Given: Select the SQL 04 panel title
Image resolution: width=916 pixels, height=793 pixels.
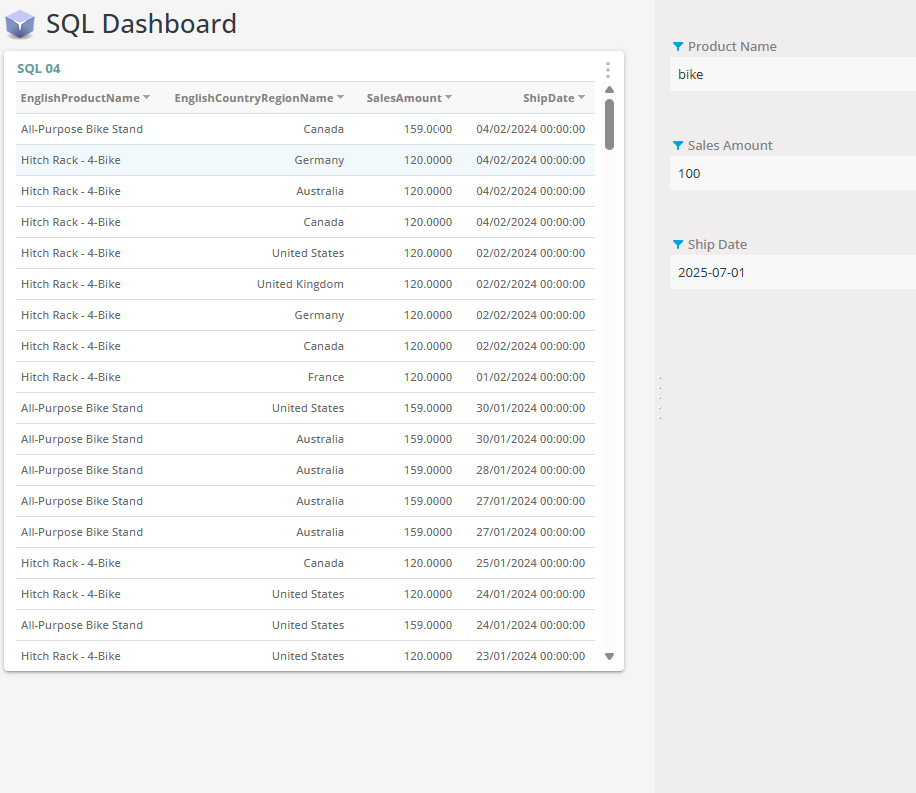Looking at the screenshot, I should pyautogui.click(x=38, y=69).
